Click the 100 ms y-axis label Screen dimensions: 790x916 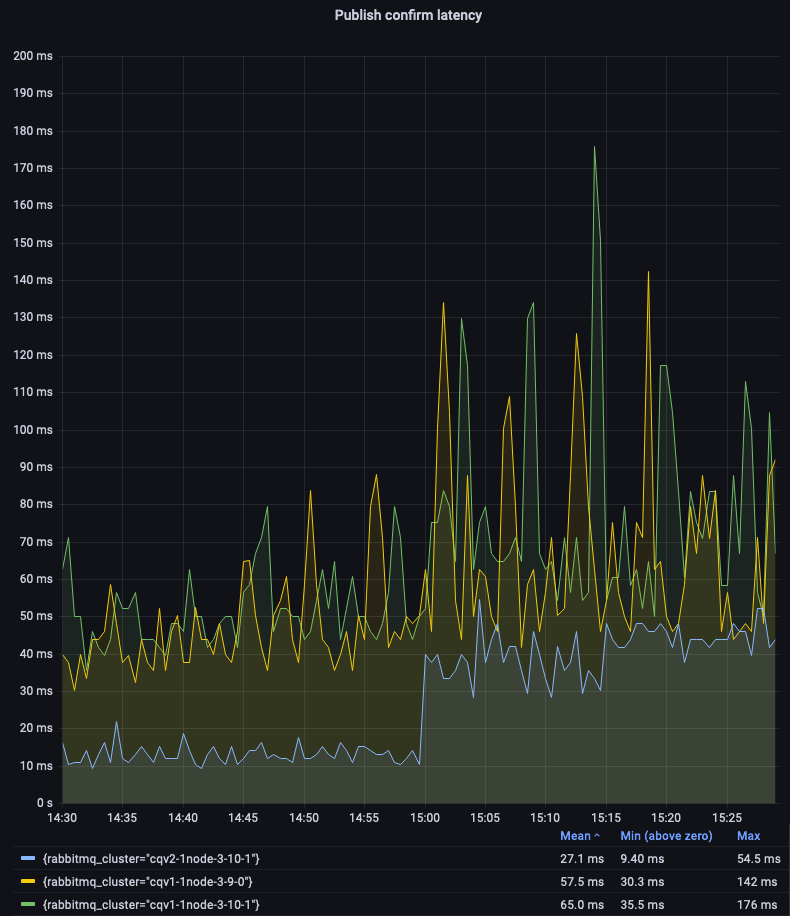[x=33, y=430]
